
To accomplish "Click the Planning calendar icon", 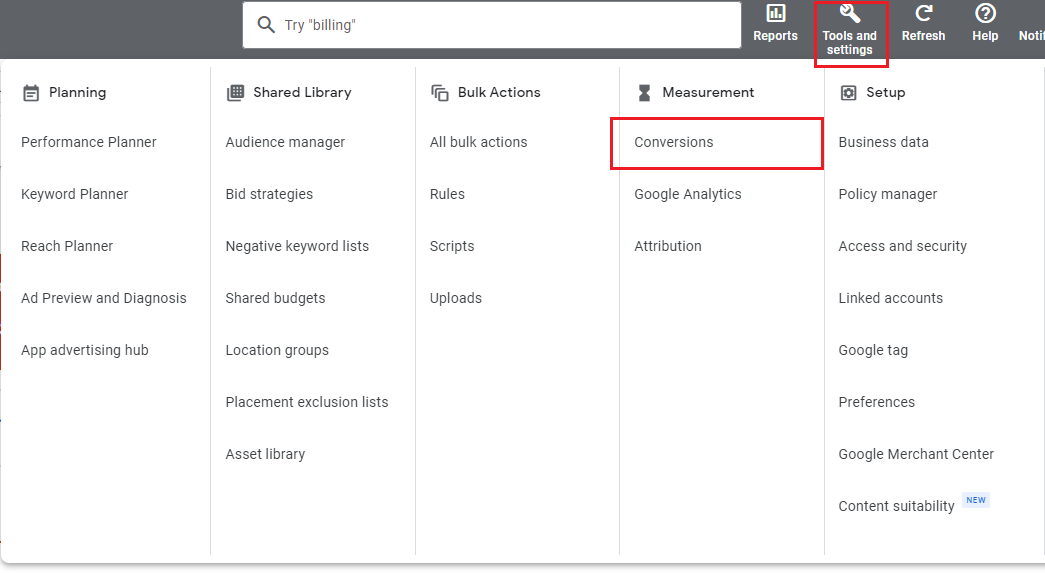I will point(31,93).
